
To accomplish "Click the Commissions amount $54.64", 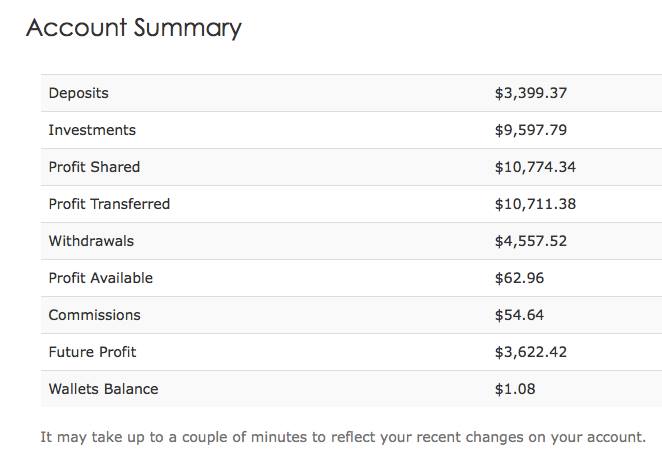I will click(x=519, y=315).
